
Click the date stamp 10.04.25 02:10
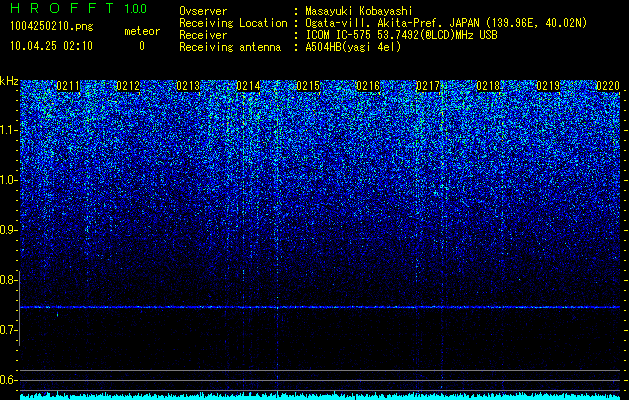pos(51,46)
